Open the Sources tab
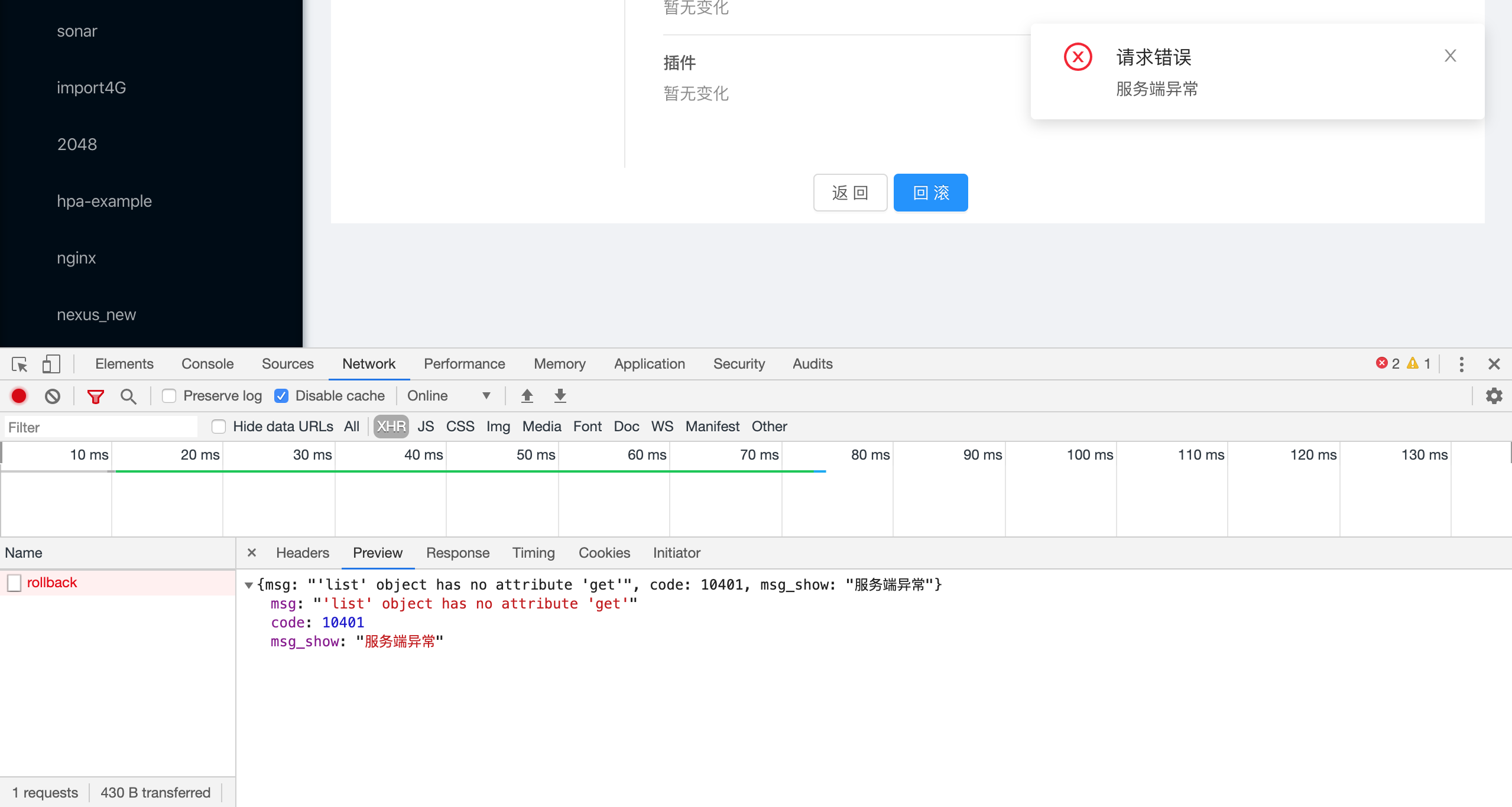Image resolution: width=1512 pixels, height=807 pixels. (x=288, y=364)
